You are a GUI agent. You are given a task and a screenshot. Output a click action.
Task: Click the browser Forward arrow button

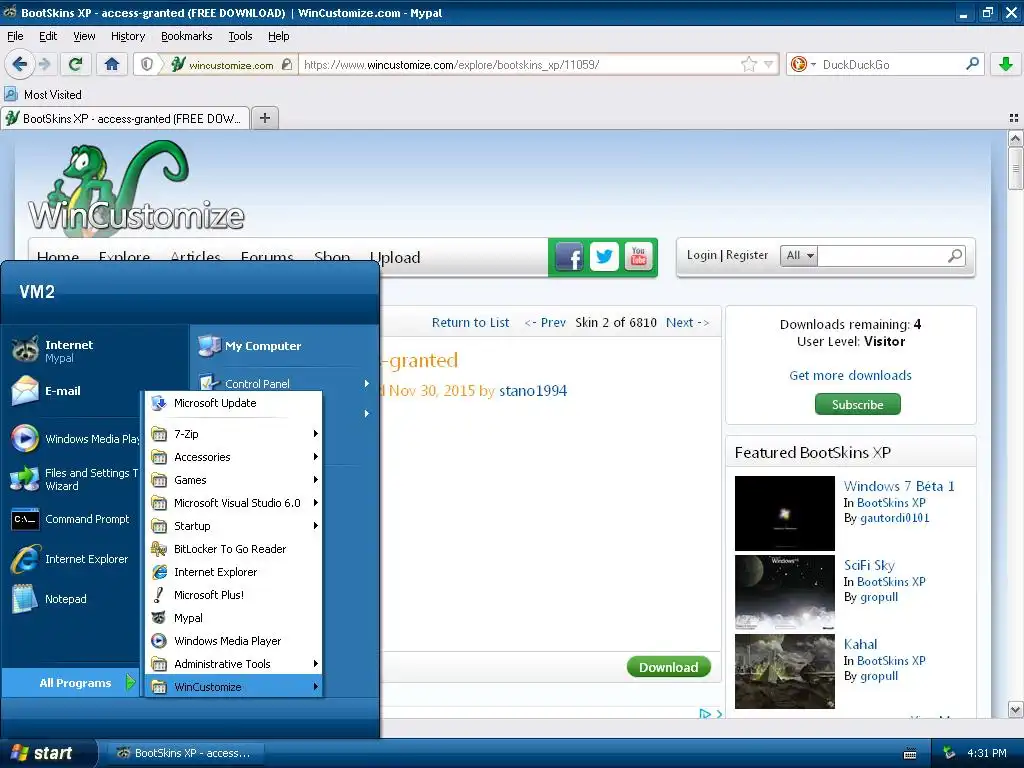[44, 64]
